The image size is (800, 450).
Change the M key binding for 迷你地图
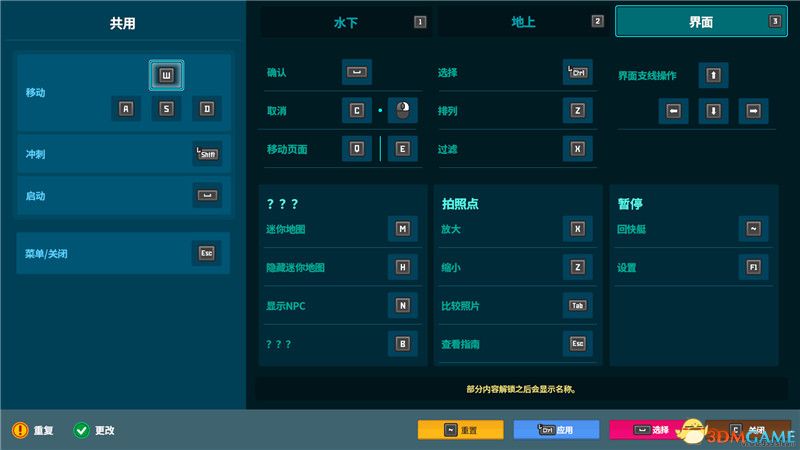pos(403,229)
